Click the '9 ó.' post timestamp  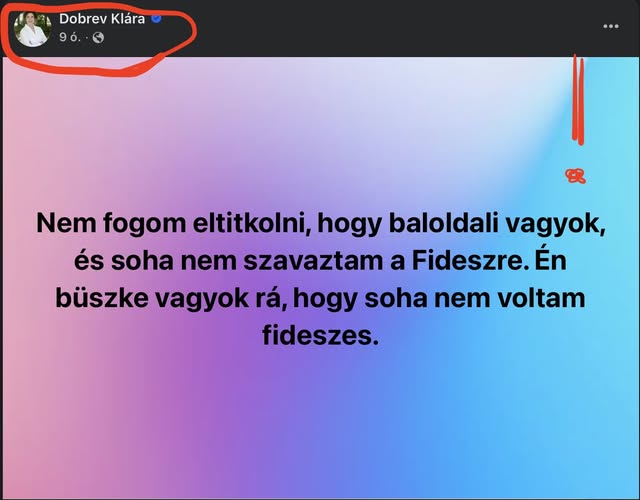[x=70, y=38]
